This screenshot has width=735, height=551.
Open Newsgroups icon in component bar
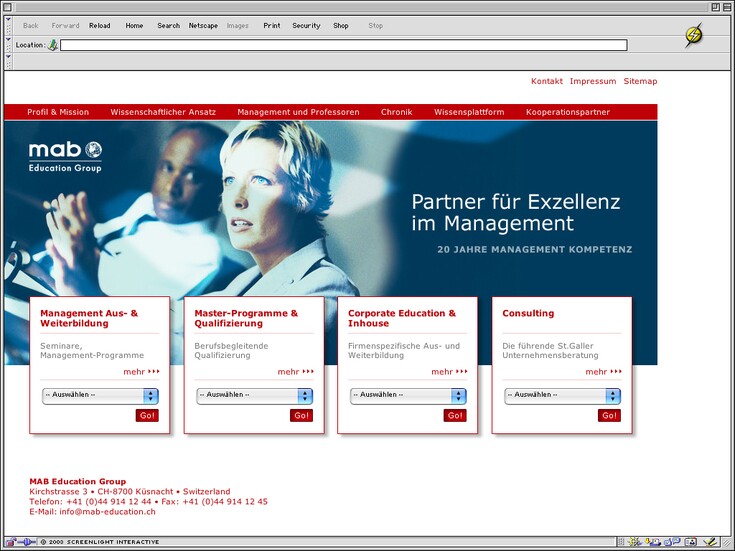672,542
